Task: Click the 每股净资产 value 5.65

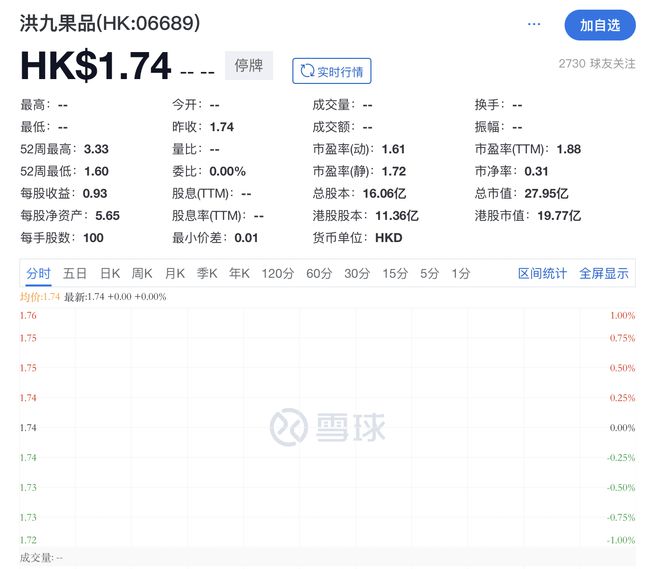Action: (107, 215)
